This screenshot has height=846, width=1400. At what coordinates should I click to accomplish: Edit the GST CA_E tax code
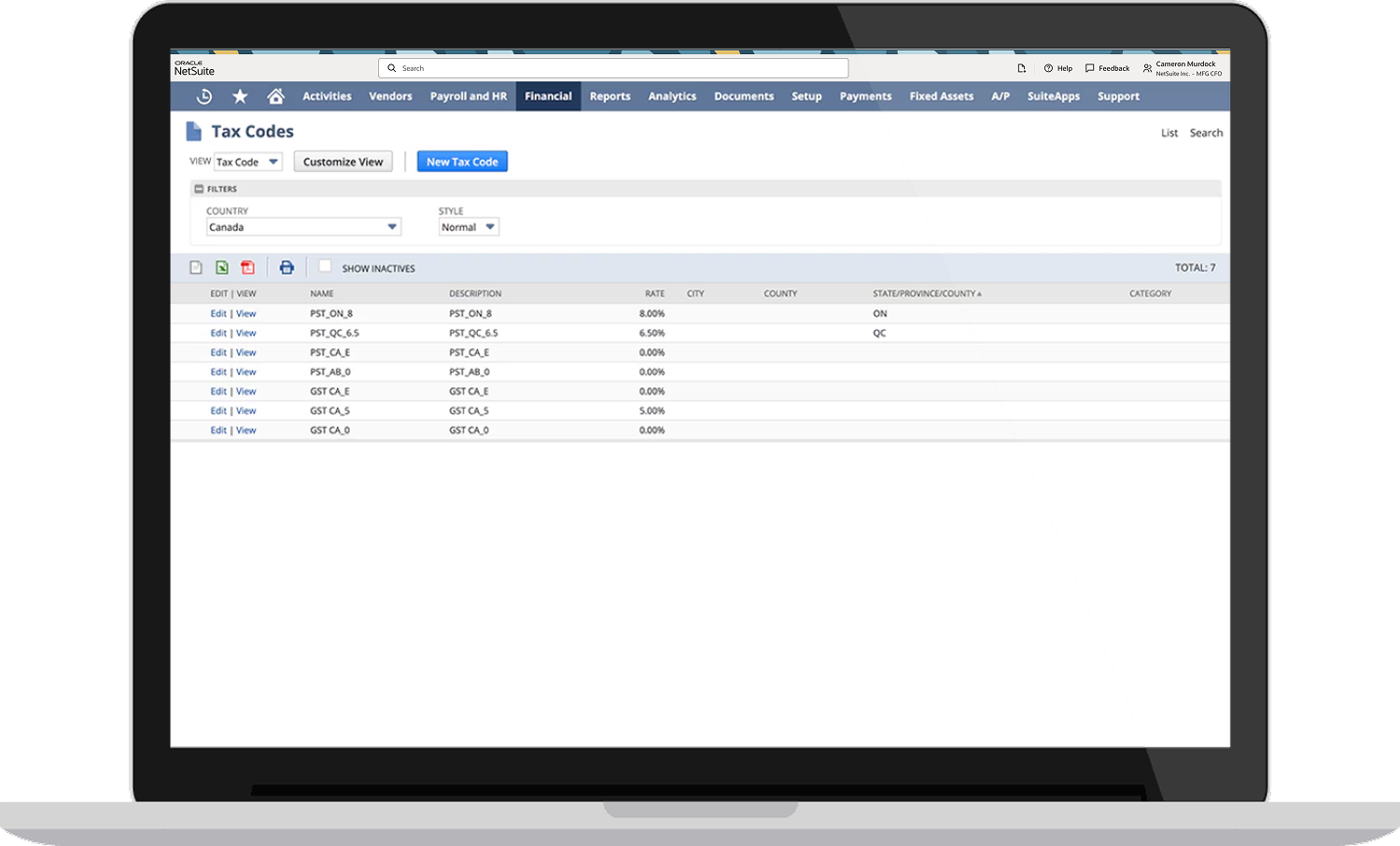point(218,391)
